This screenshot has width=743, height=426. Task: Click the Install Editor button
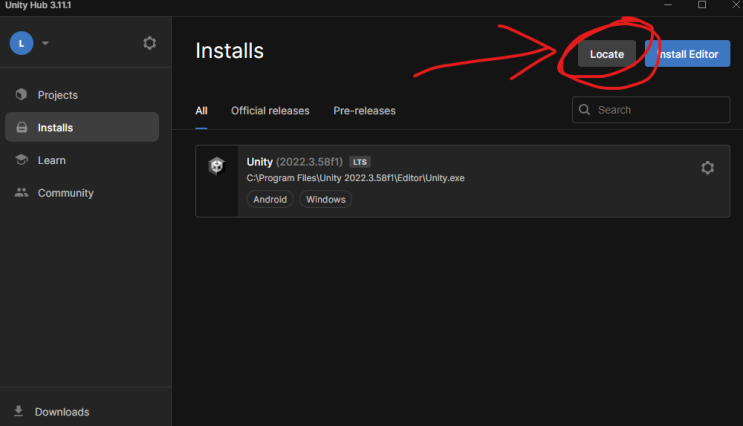[x=687, y=54]
